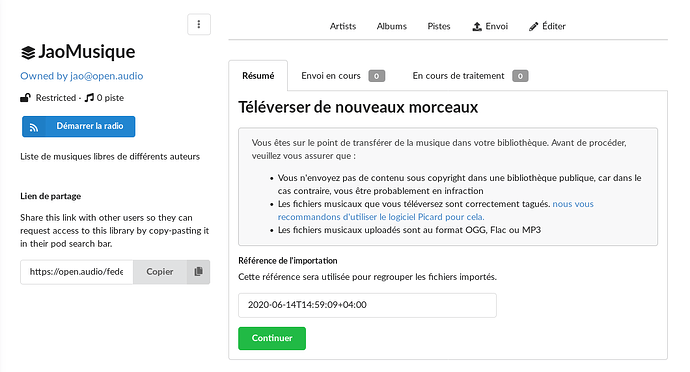Switch to the Envoi en cours tab
The height and width of the screenshot is (372, 690).
tap(343, 76)
